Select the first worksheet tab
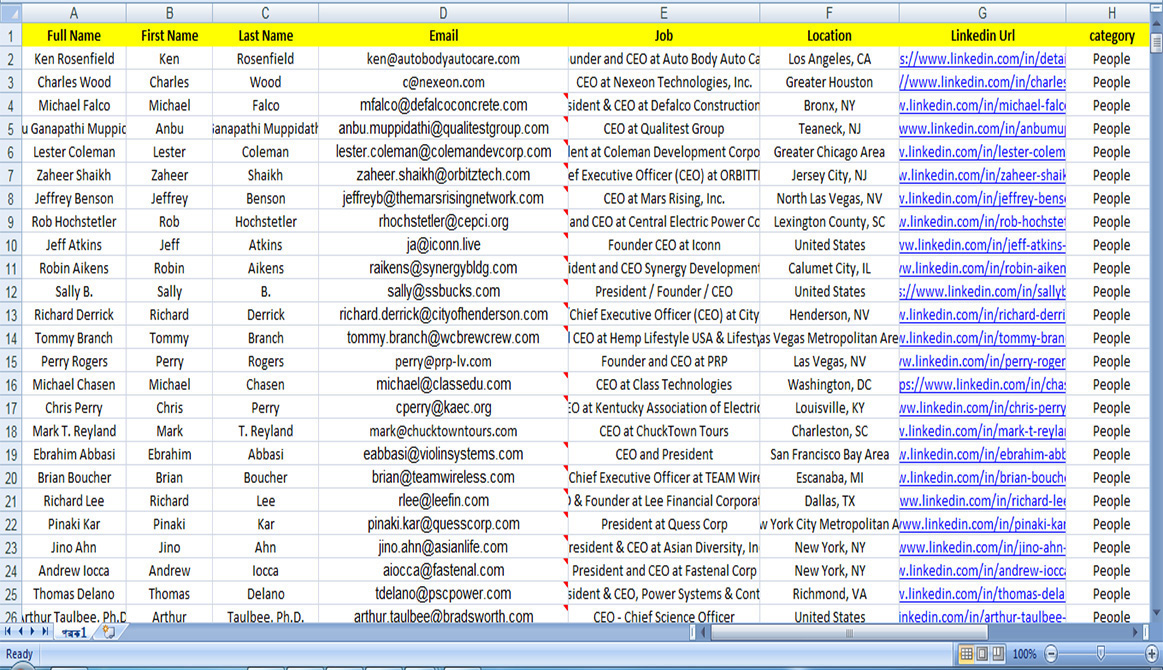 pyautogui.click(x=73, y=632)
